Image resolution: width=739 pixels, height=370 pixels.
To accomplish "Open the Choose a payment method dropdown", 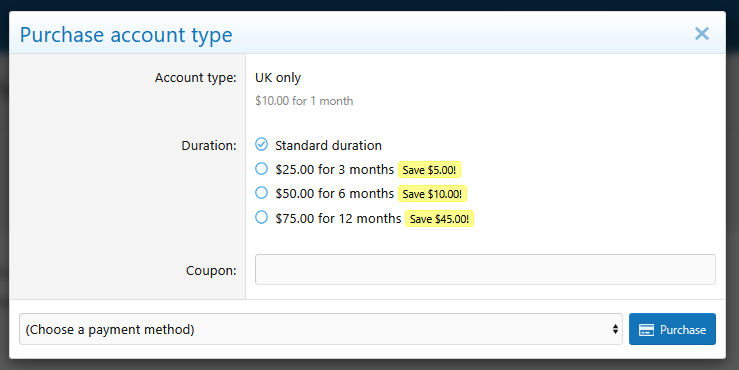I will 320,329.
